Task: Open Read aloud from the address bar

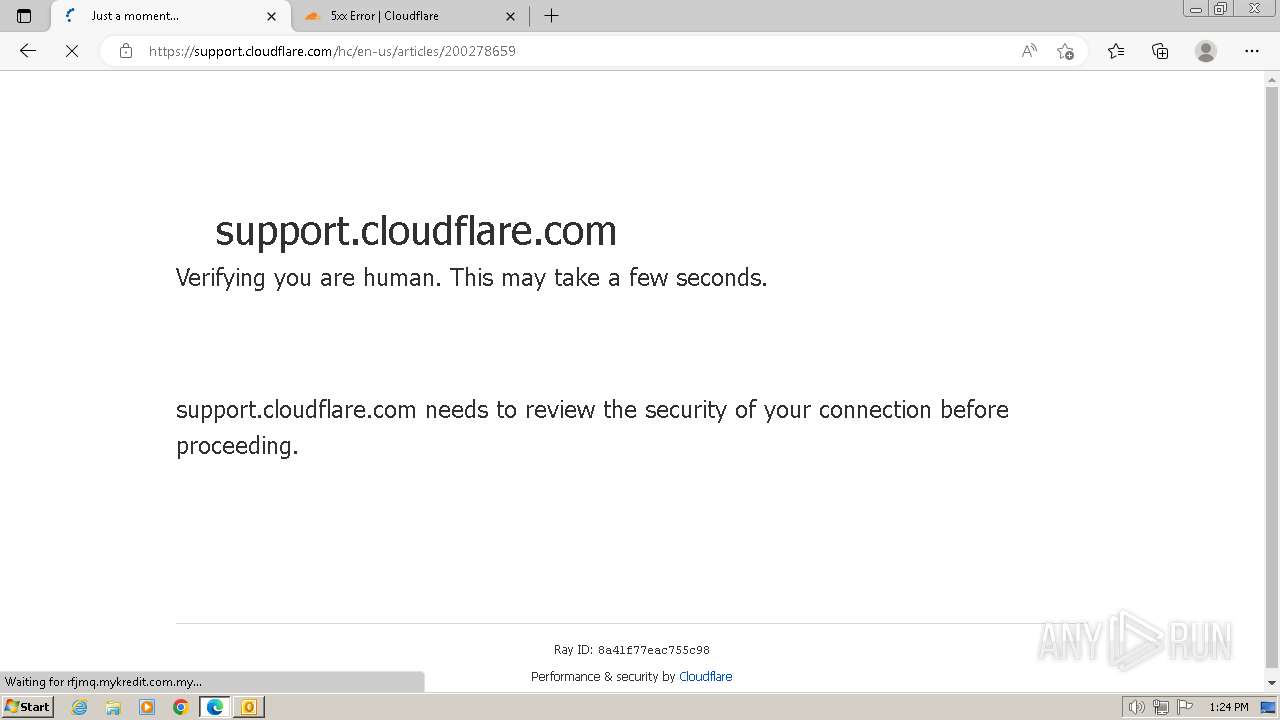Action: pyautogui.click(x=1029, y=51)
